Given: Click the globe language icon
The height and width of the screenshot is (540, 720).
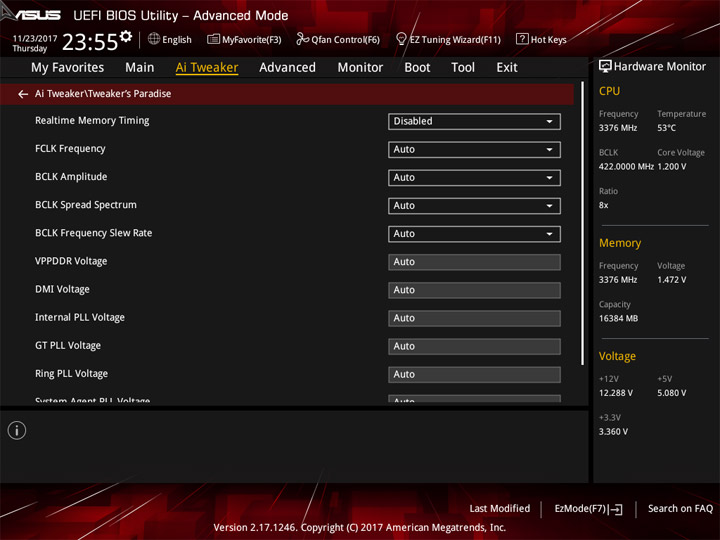Looking at the screenshot, I should [154, 39].
